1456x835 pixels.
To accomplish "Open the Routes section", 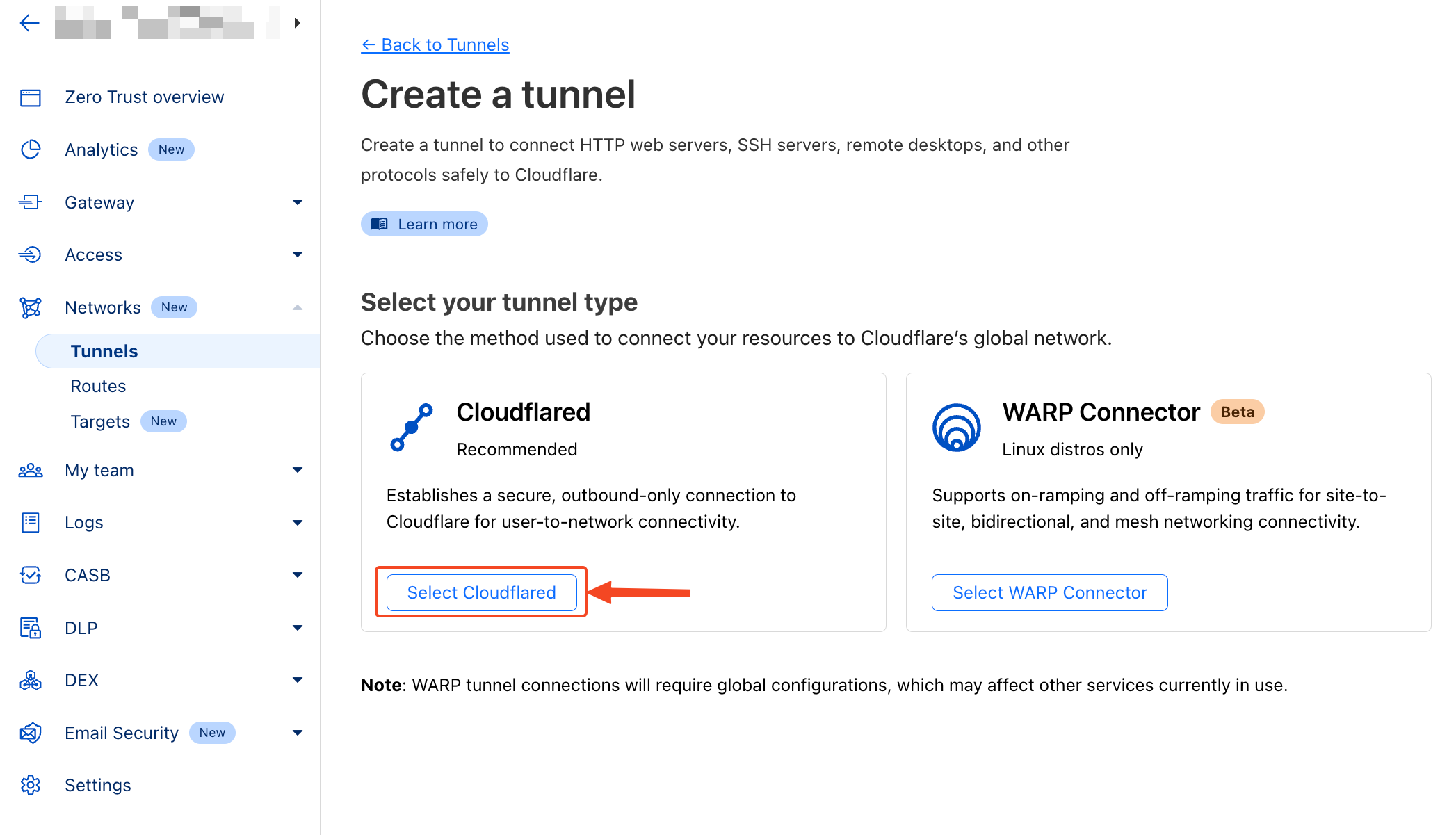I will pos(97,386).
